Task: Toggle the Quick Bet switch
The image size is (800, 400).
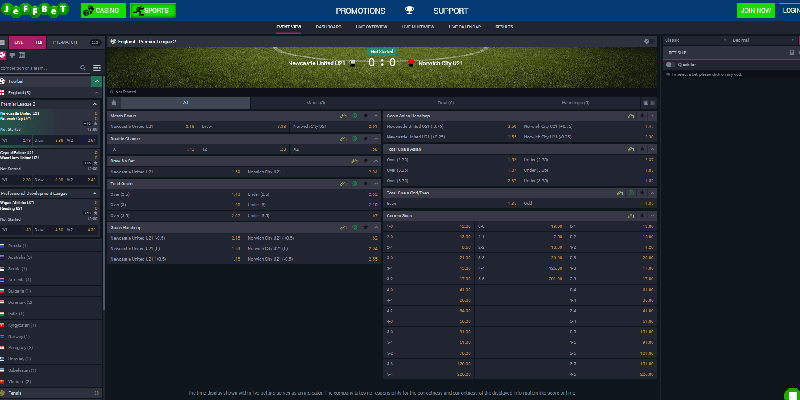Action: (670, 65)
